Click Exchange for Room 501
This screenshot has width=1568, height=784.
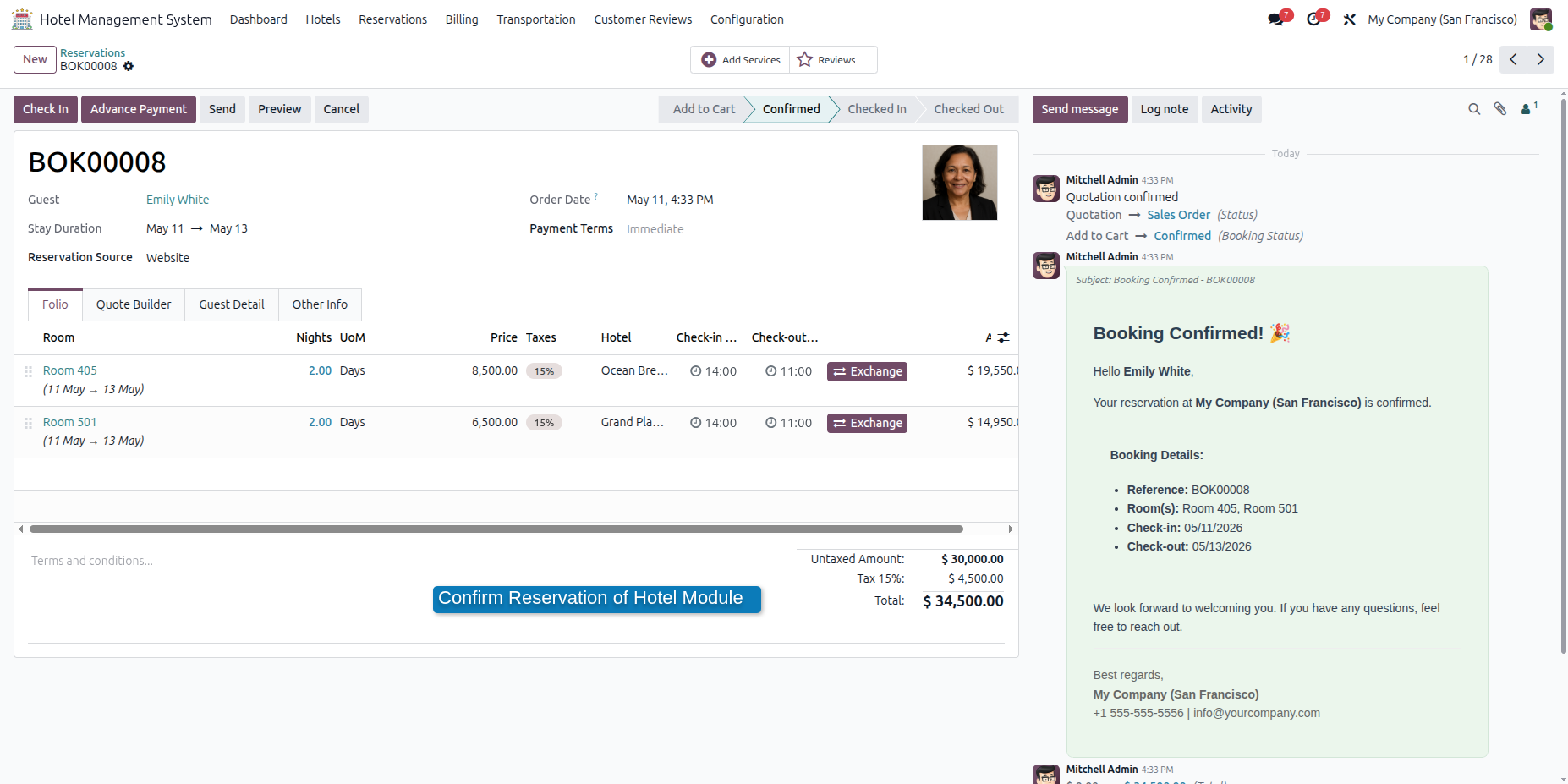click(867, 423)
